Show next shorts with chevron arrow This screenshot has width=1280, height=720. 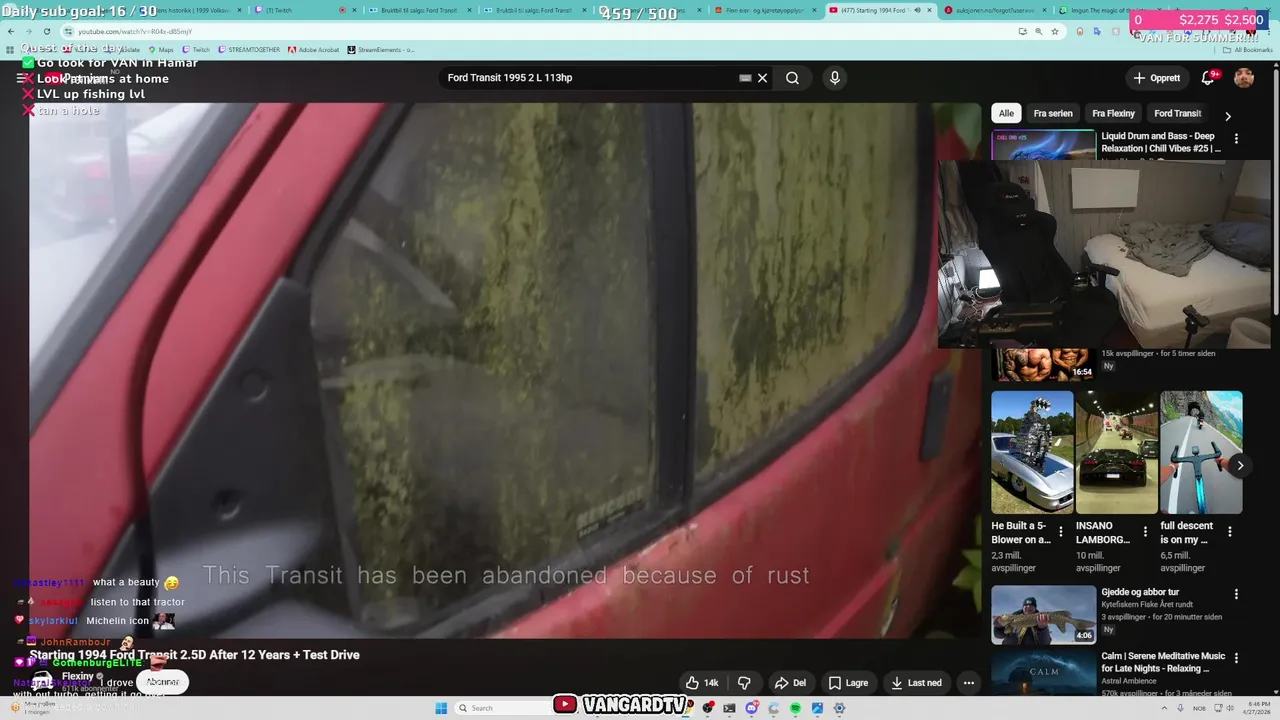[x=1240, y=465]
